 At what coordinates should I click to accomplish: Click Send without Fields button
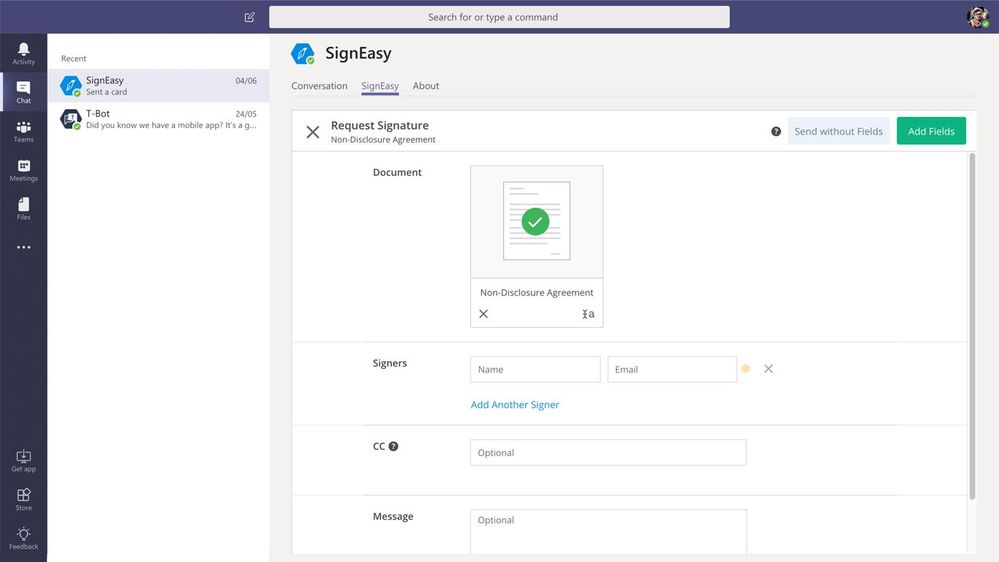(838, 131)
